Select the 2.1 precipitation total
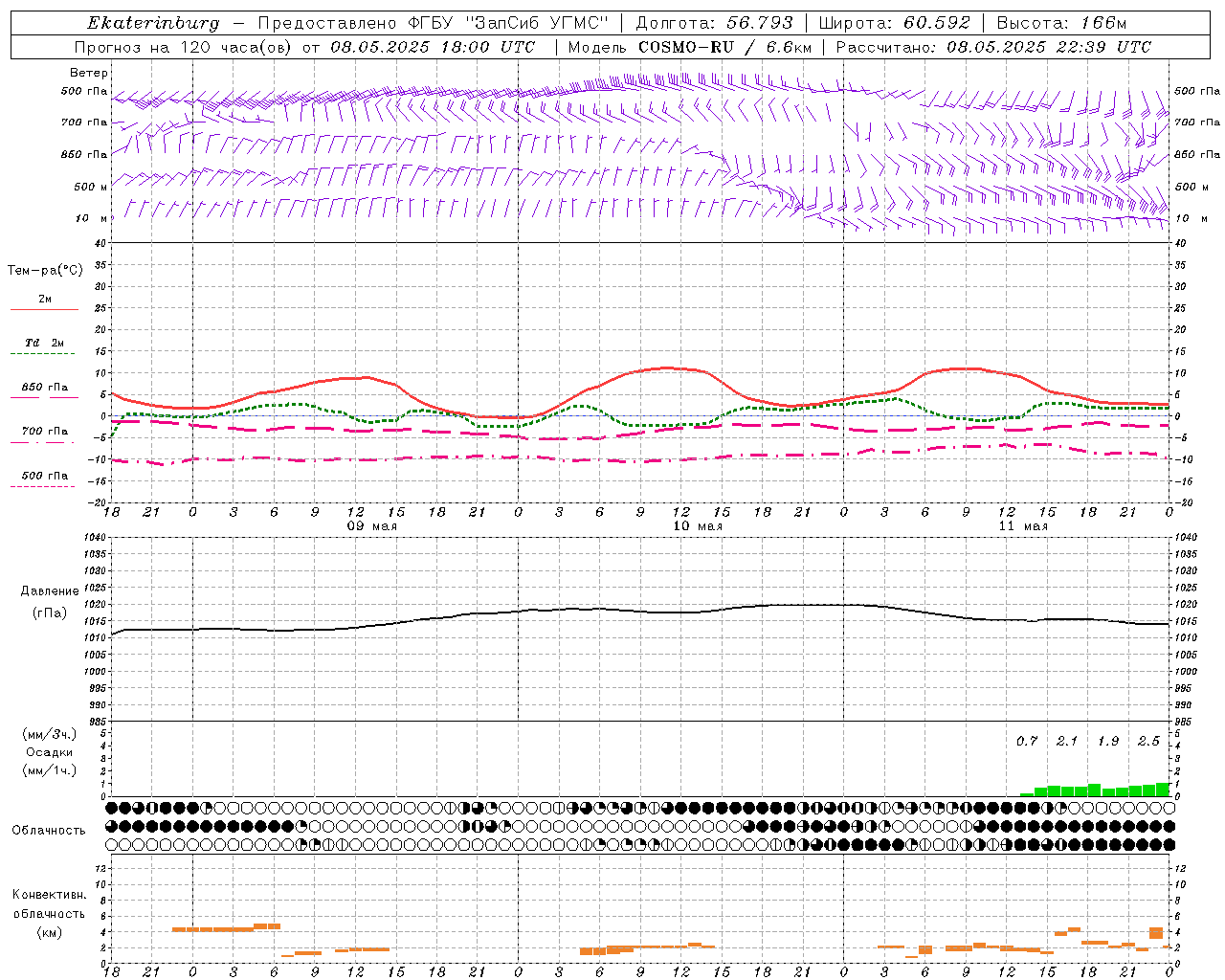The width and height of the screenshot is (1225, 980). coord(1067,742)
